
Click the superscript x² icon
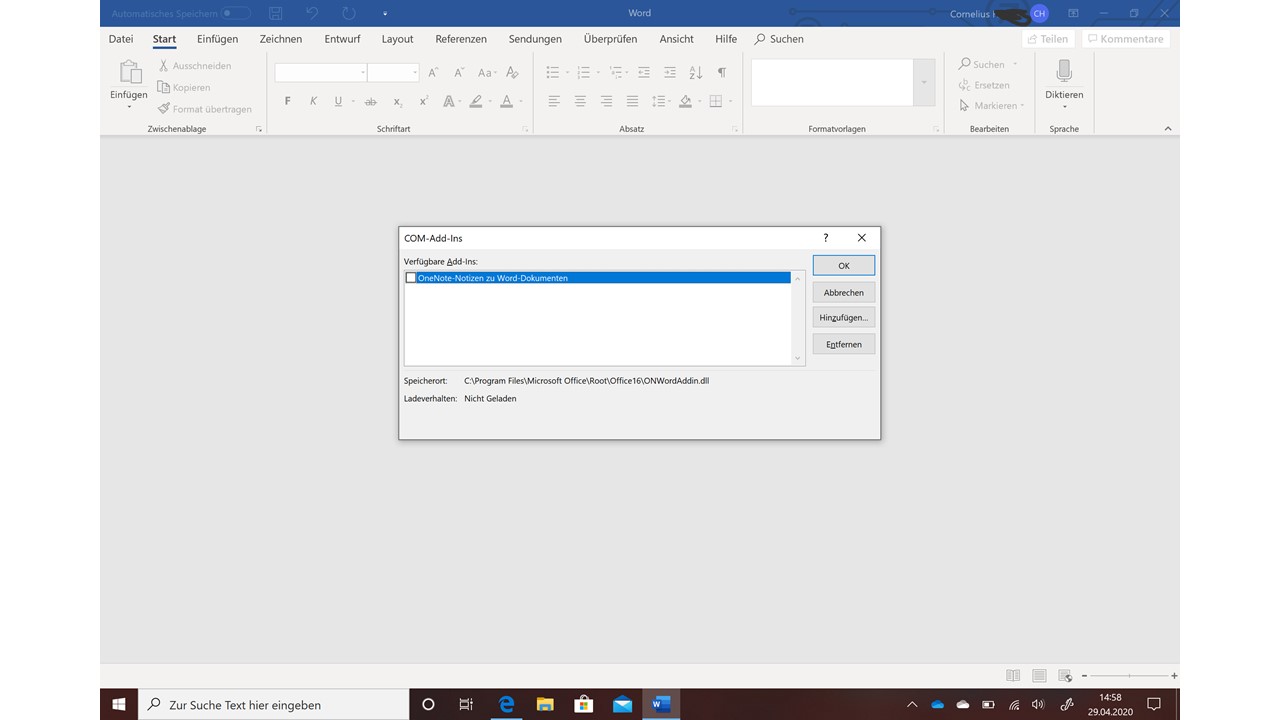[x=423, y=101]
